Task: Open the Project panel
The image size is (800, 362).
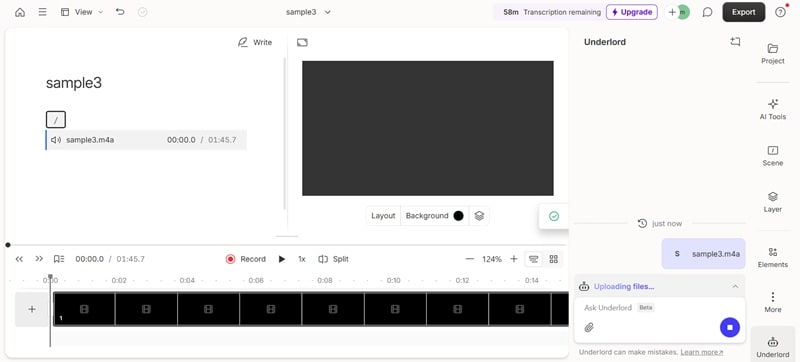Action: click(772, 54)
